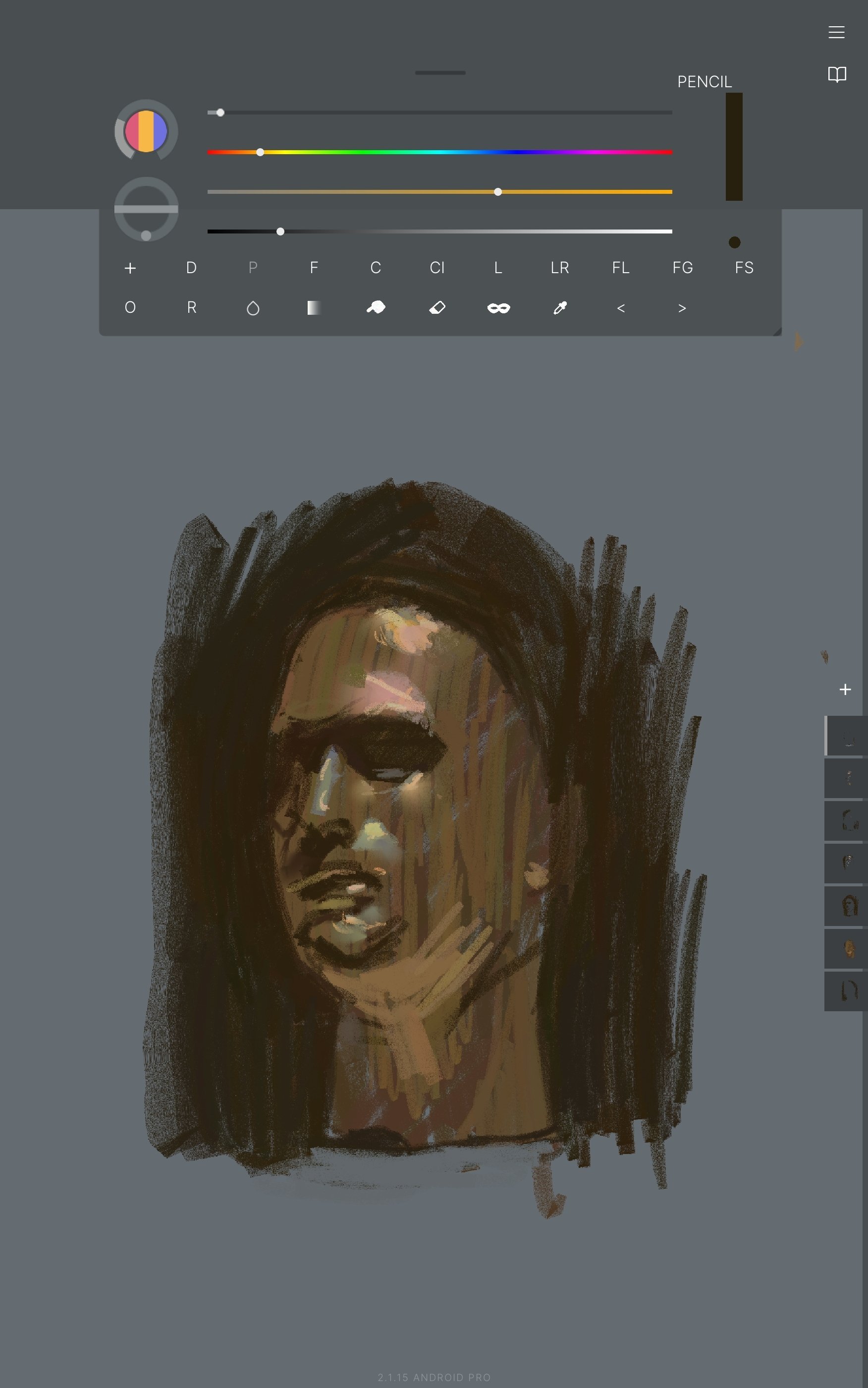The width and height of the screenshot is (868, 1388).
Task: Open the hamburger menu
Action: tap(836, 32)
